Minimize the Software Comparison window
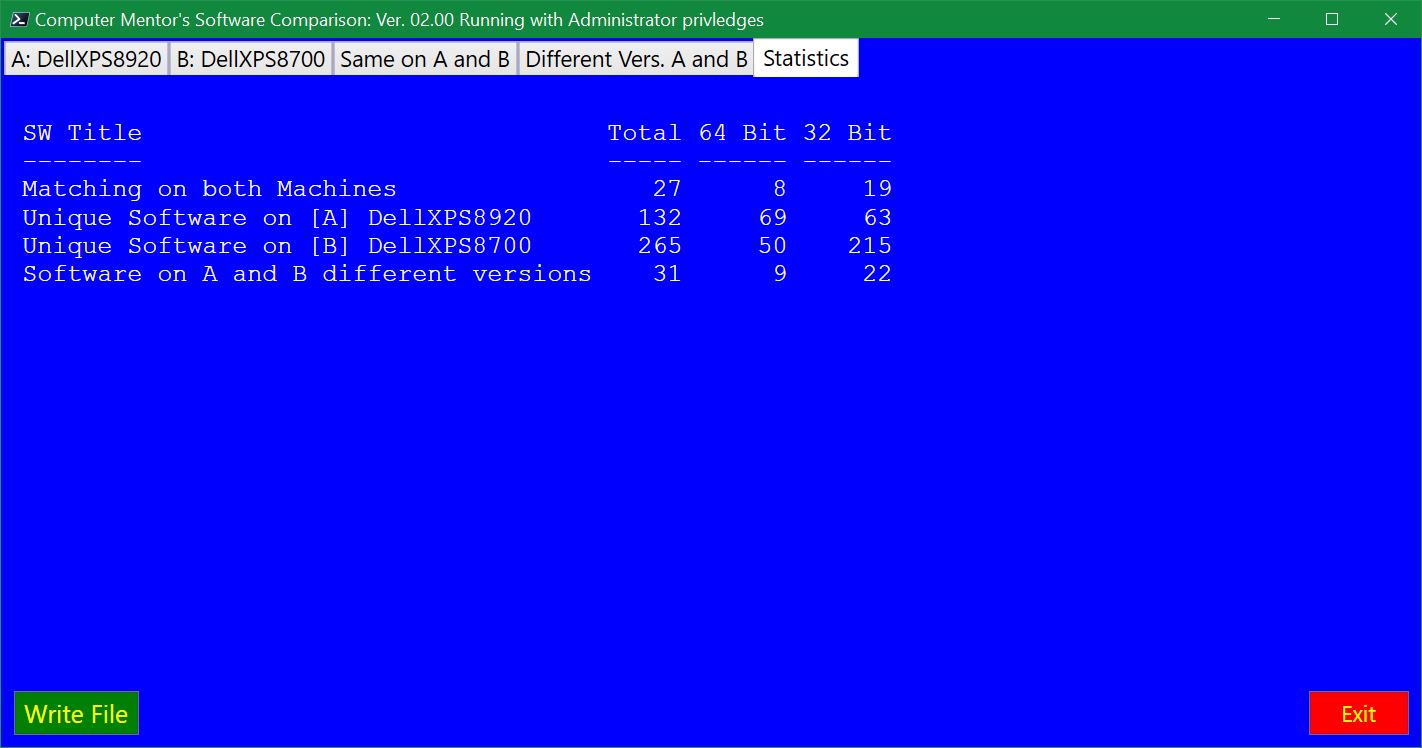This screenshot has width=1422, height=748. (1273, 19)
